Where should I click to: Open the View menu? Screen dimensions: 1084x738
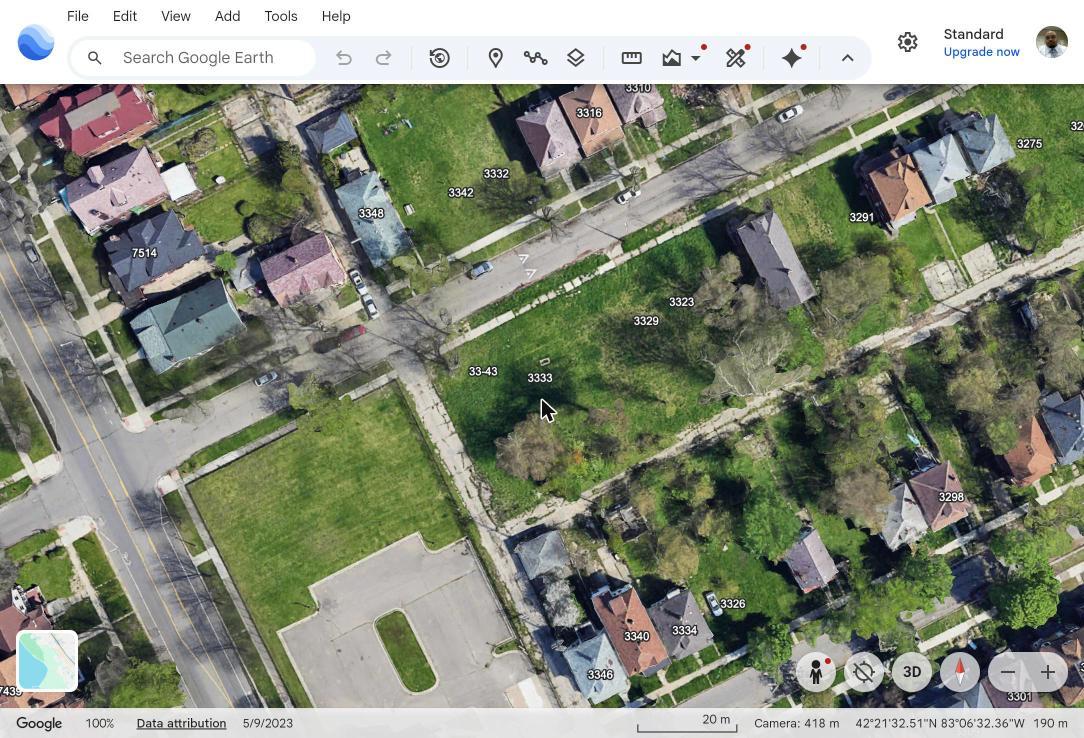pyautogui.click(x=176, y=16)
